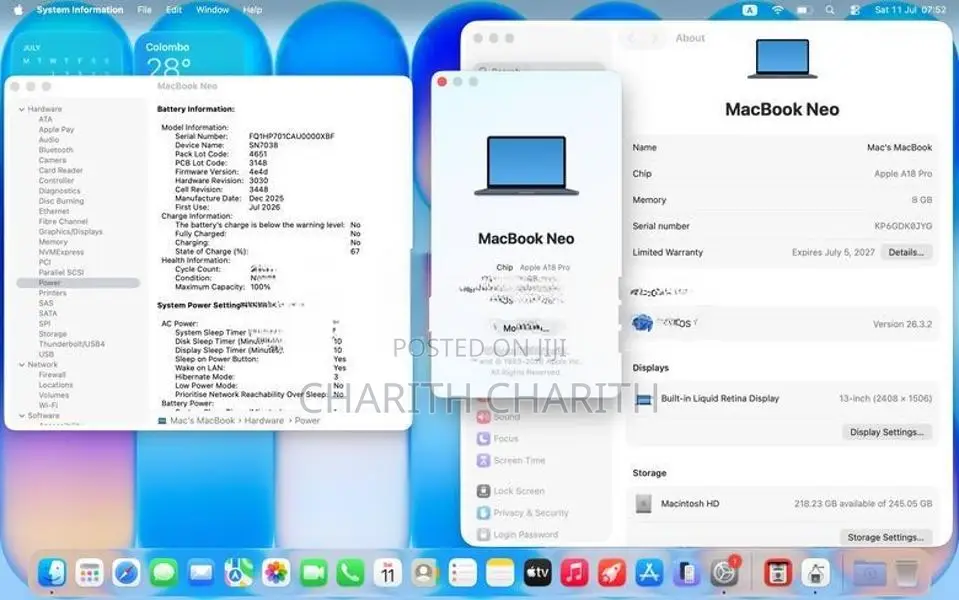
Task: Select Storage in Hardware list
Action: pyautogui.click(x=53, y=334)
